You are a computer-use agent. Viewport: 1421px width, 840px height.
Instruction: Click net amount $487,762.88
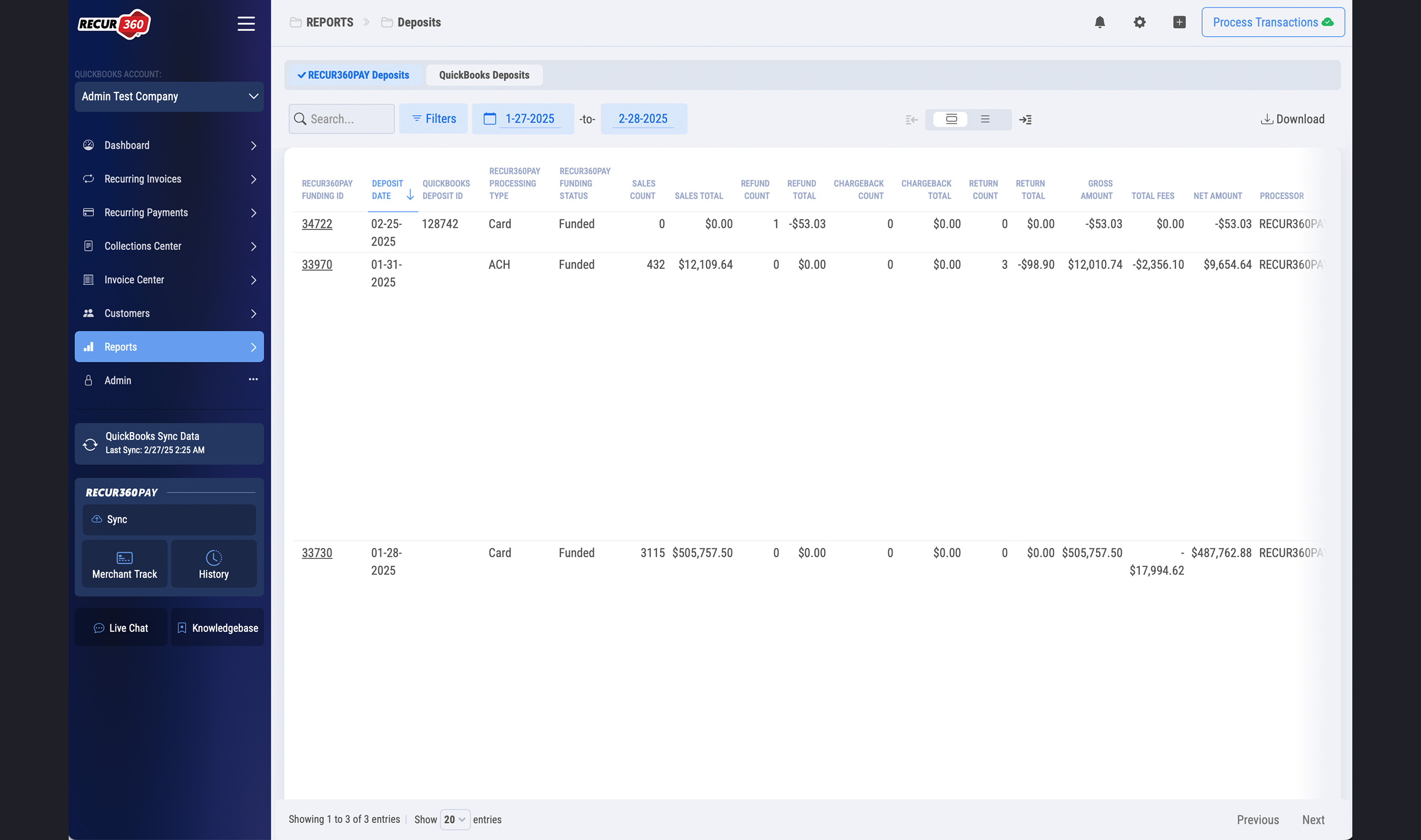click(1221, 553)
